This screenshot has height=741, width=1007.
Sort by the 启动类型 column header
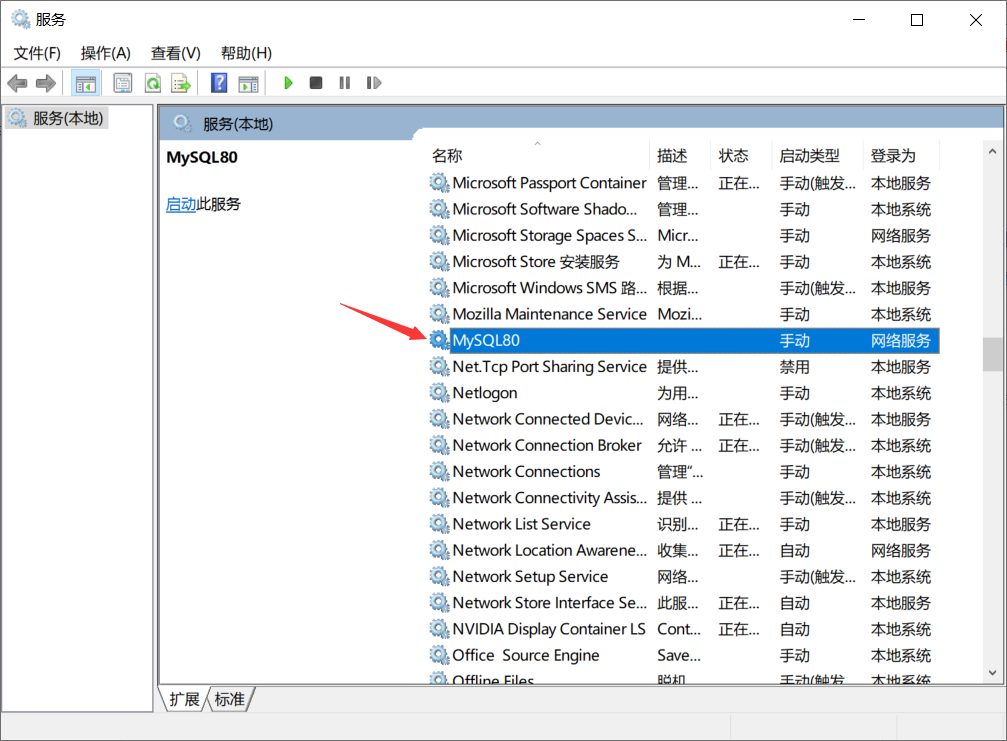[816, 155]
